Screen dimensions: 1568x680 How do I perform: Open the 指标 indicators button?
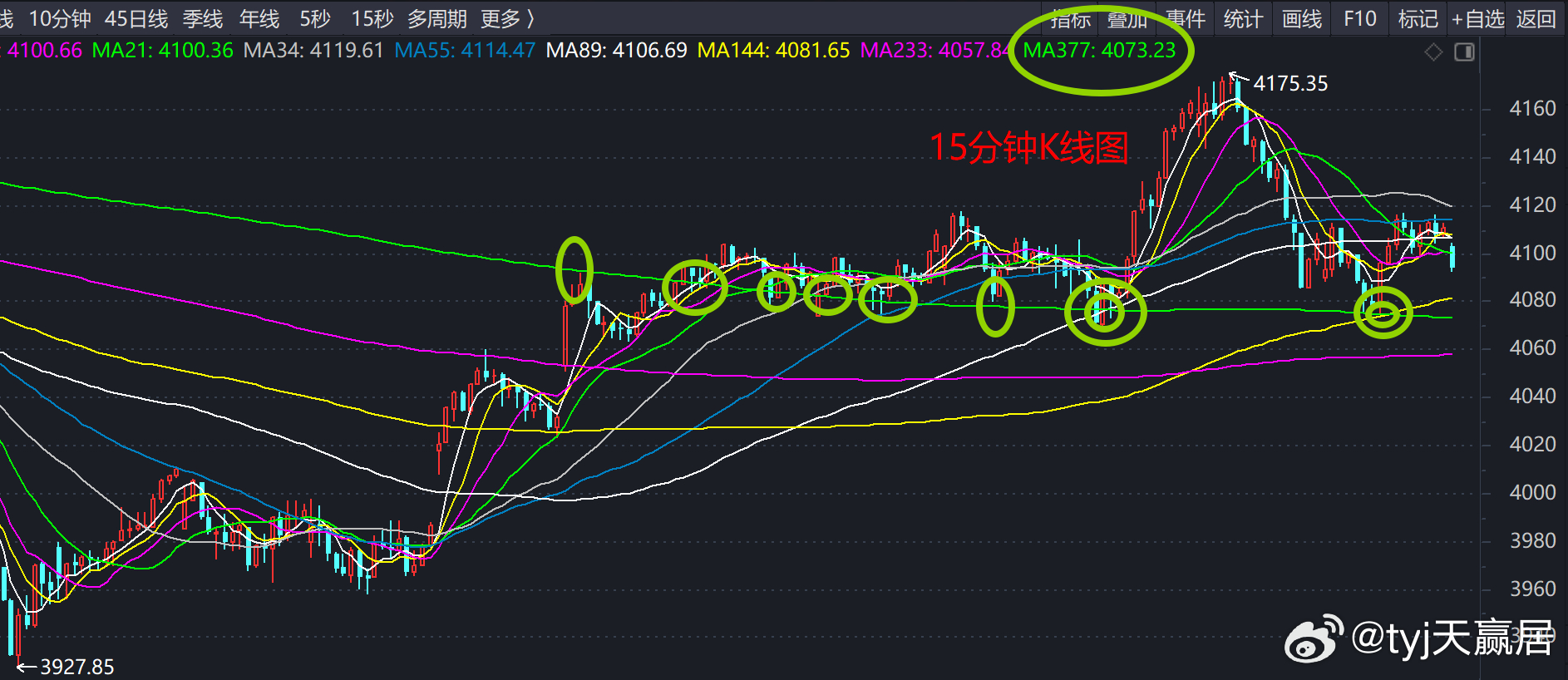pos(1070,18)
